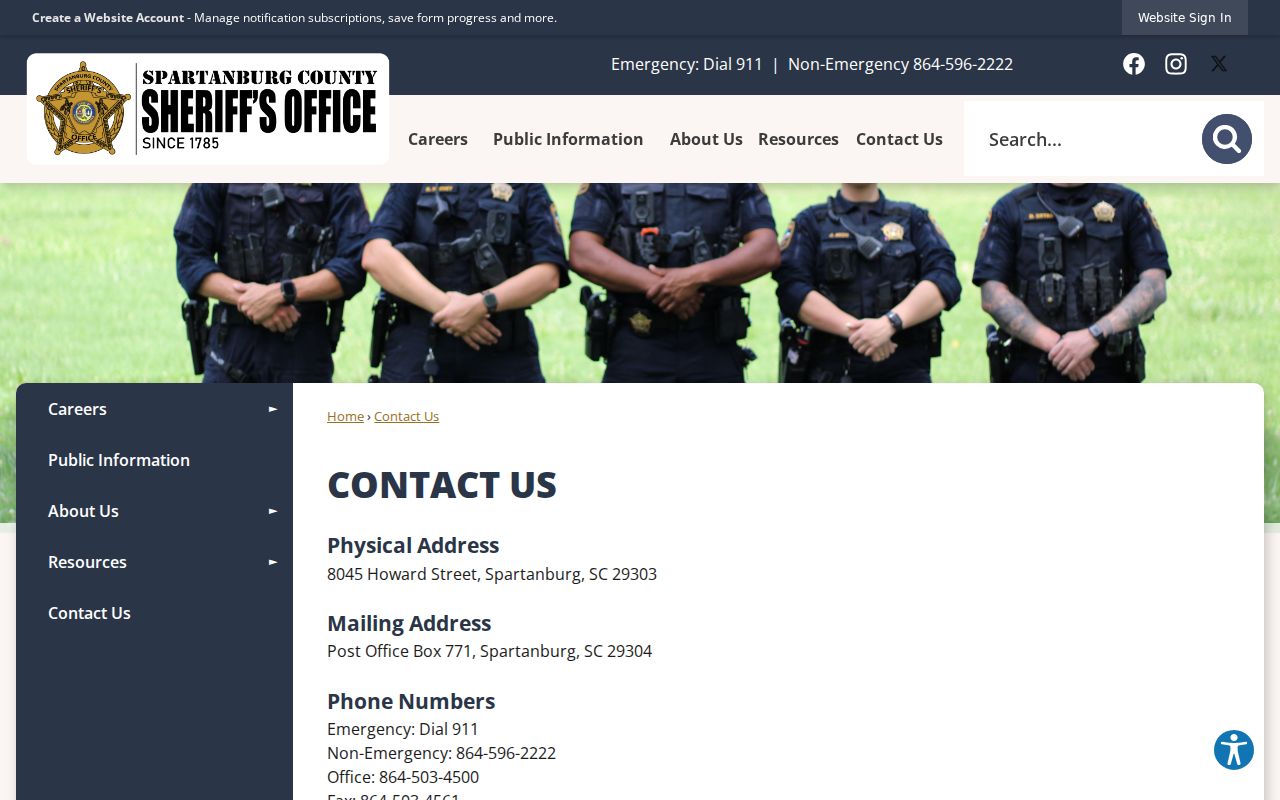
Task: Open the Instagram profile icon
Action: (x=1176, y=64)
